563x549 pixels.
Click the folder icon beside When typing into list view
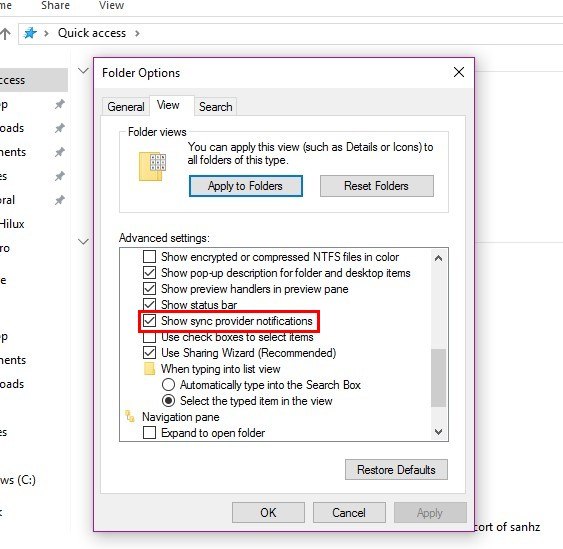[149, 369]
